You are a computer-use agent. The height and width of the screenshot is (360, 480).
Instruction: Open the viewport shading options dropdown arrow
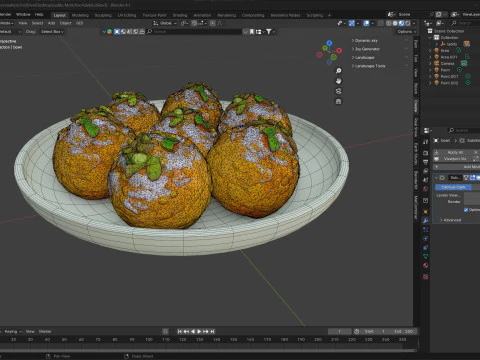point(414,23)
